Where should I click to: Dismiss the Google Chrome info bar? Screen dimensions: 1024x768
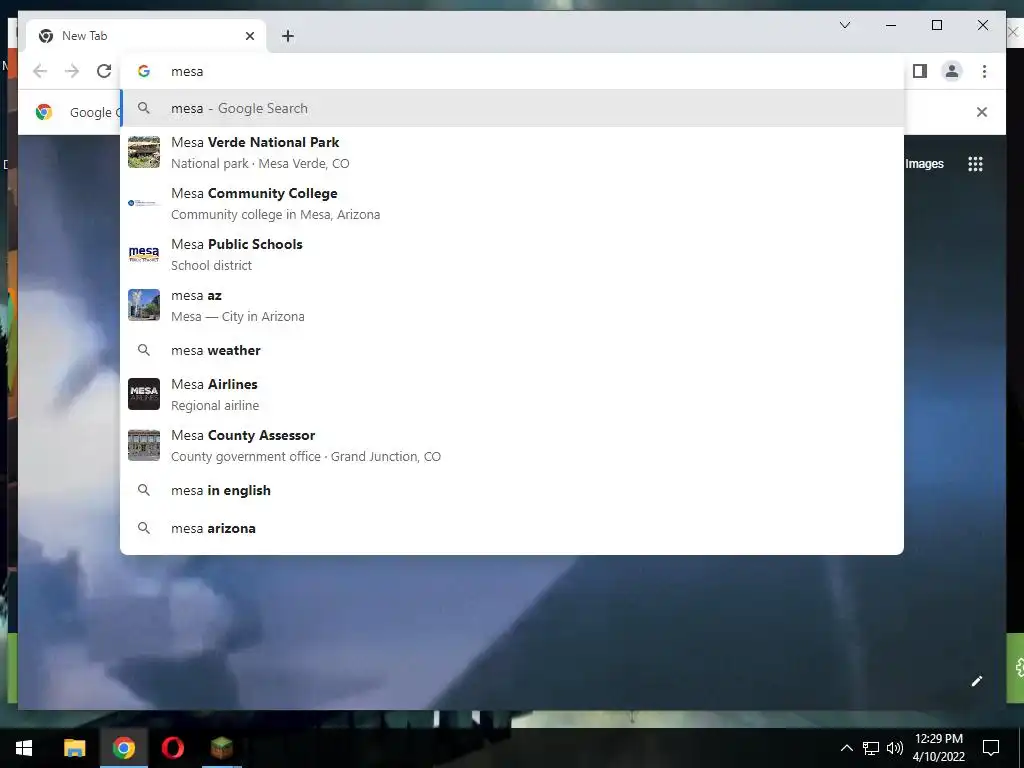tap(981, 112)
